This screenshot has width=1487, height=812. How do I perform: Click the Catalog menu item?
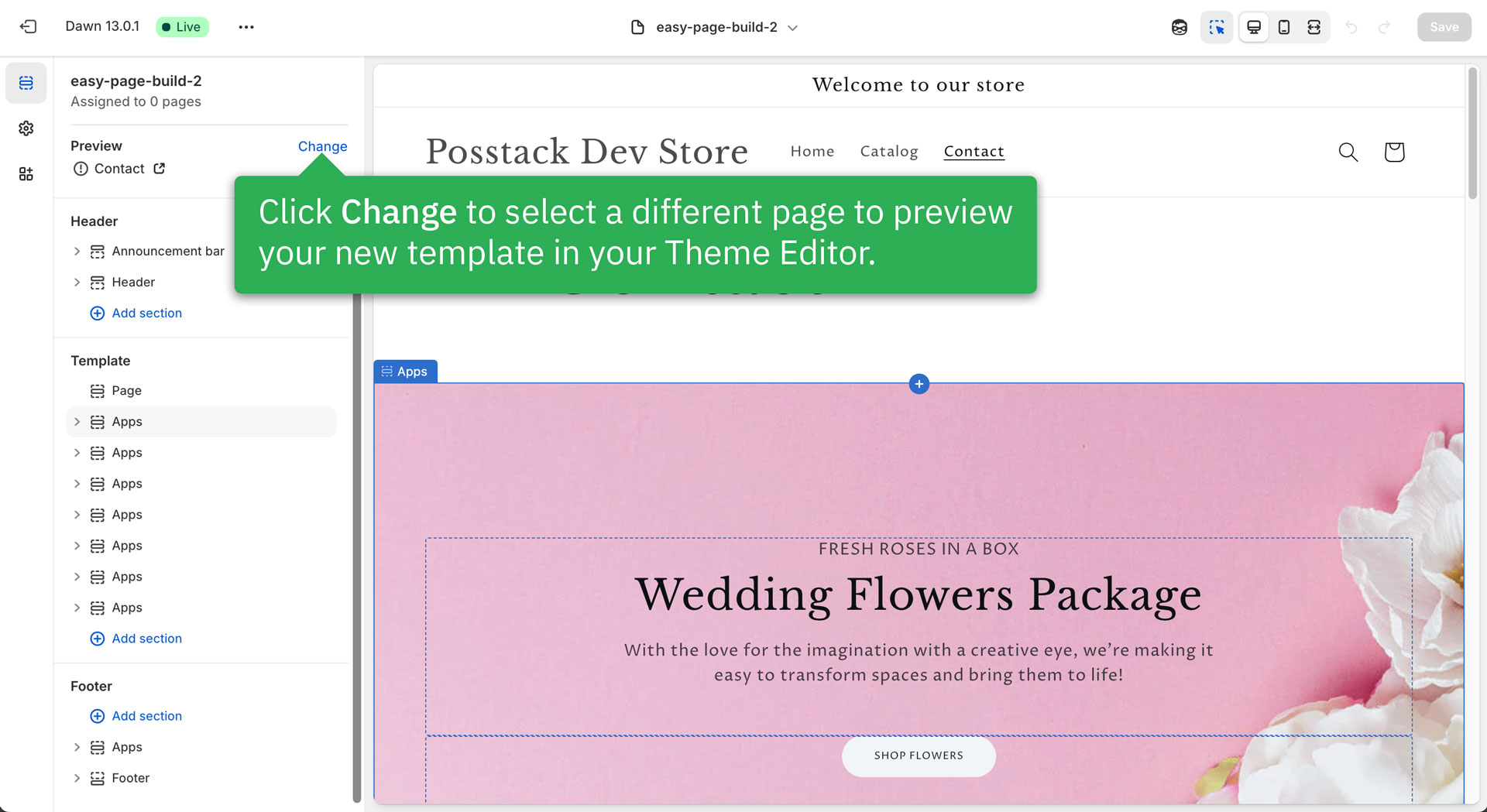coord(889,152)
